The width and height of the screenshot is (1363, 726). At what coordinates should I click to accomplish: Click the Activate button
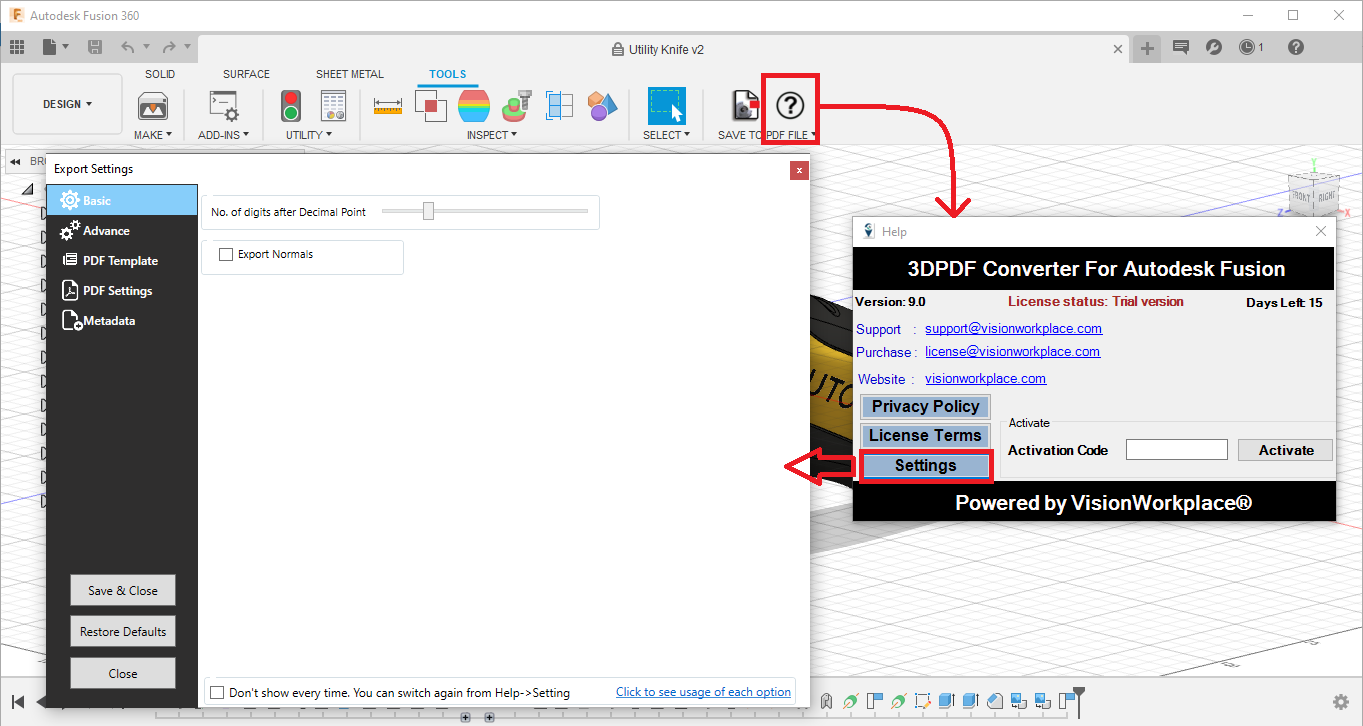1286,450
